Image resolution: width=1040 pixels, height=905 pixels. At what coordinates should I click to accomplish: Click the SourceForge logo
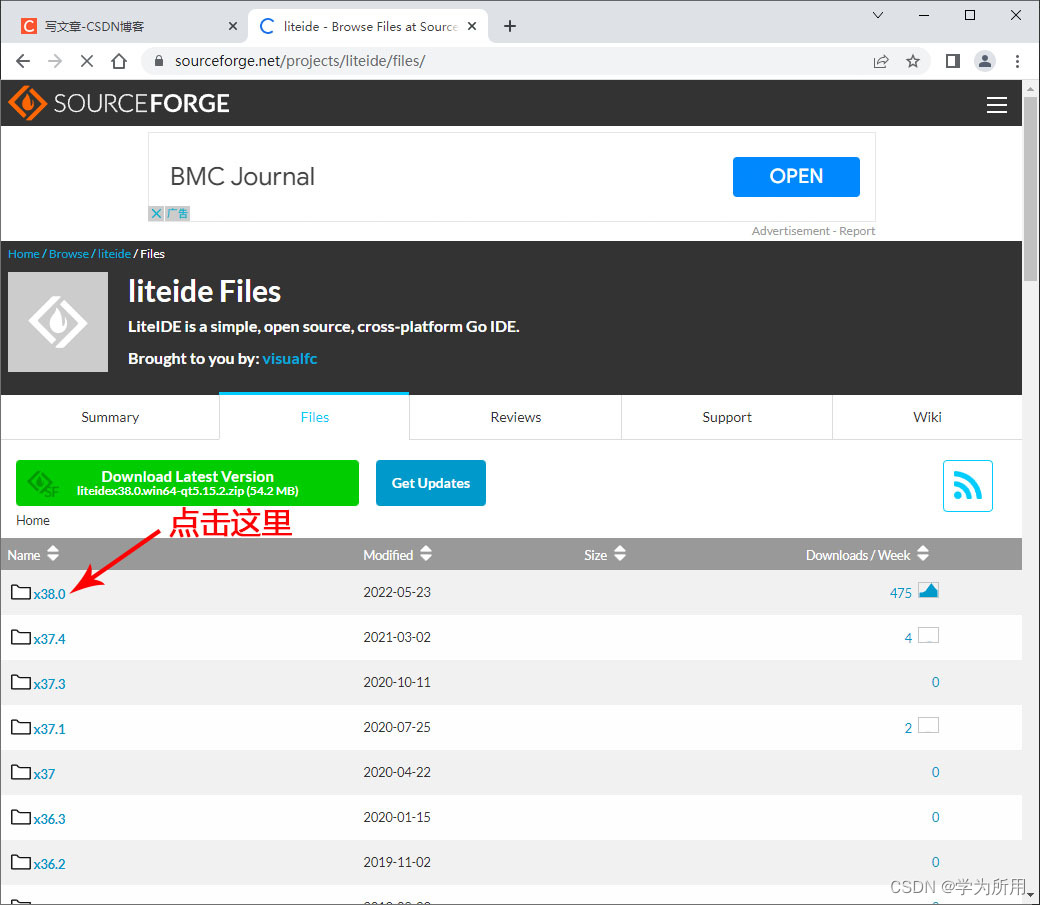pyautogui.click(x=119, y=103)
